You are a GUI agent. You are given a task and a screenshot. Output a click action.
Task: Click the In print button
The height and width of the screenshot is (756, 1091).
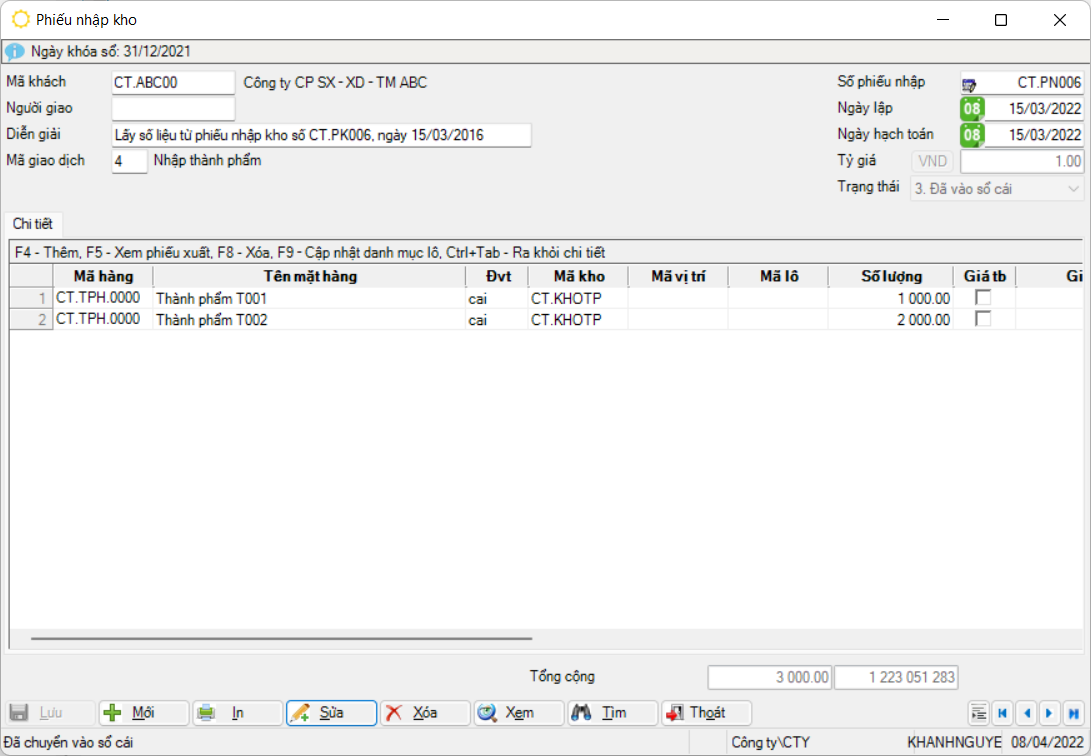point(237,713)
